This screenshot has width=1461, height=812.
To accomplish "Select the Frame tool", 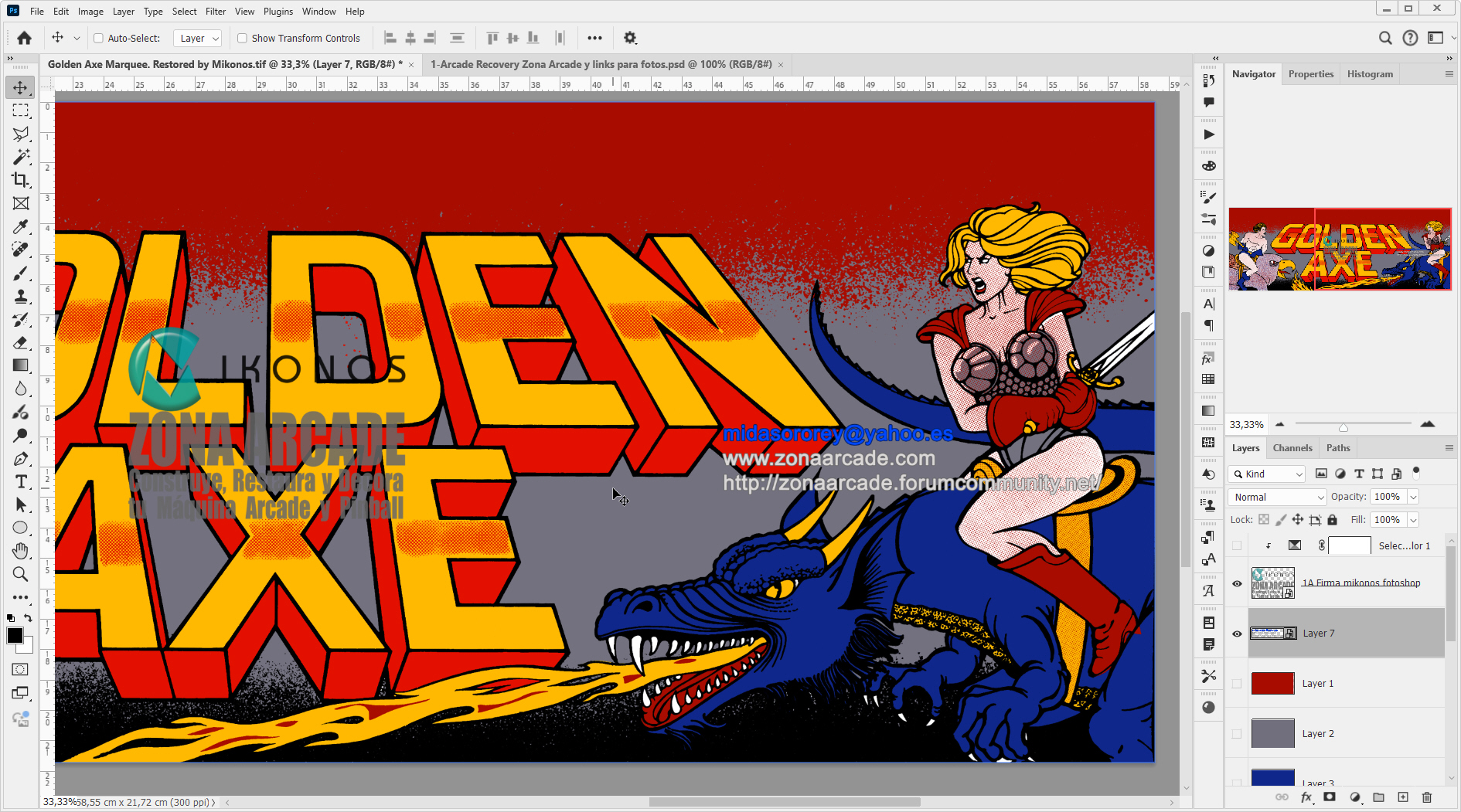I will [21, 203].
